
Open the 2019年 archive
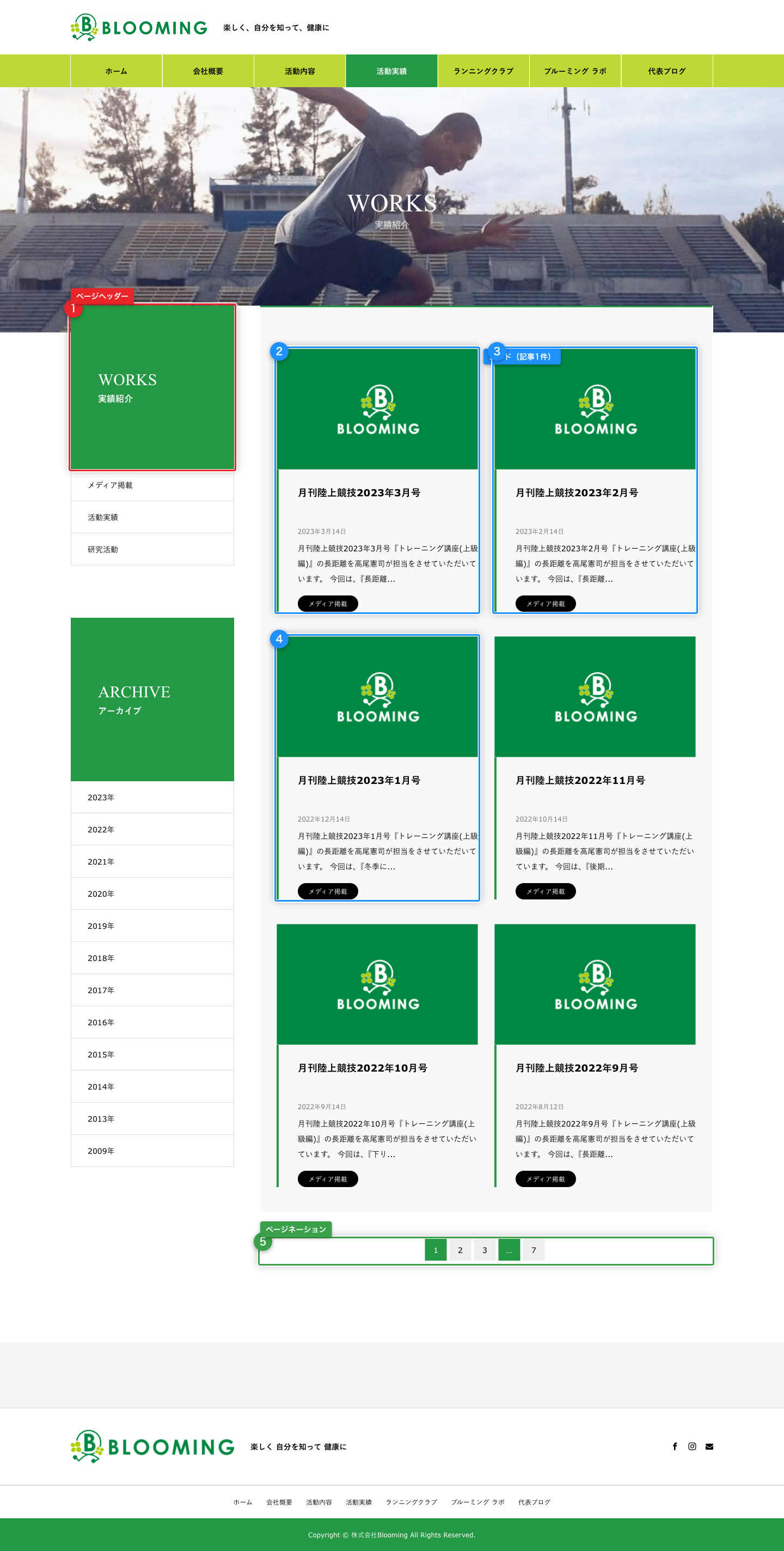tap(152, 926)
